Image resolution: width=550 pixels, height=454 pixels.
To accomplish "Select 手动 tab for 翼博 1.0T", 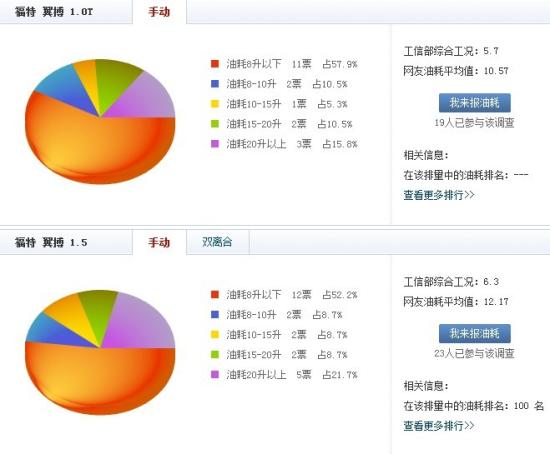I will (159, 12).
